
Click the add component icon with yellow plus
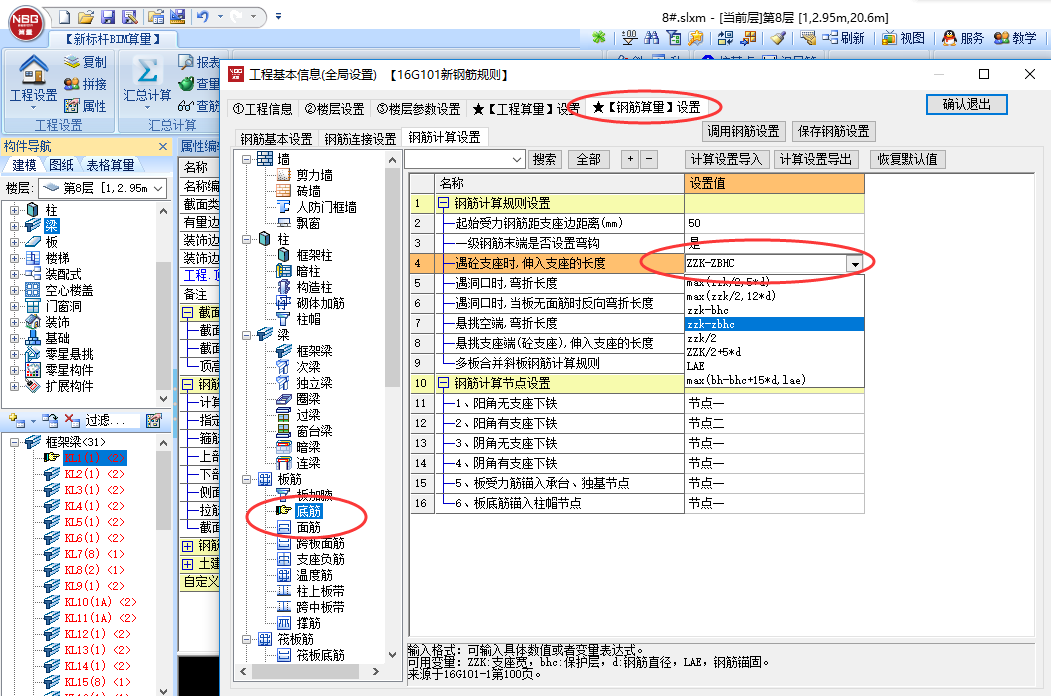pos(16,420)
